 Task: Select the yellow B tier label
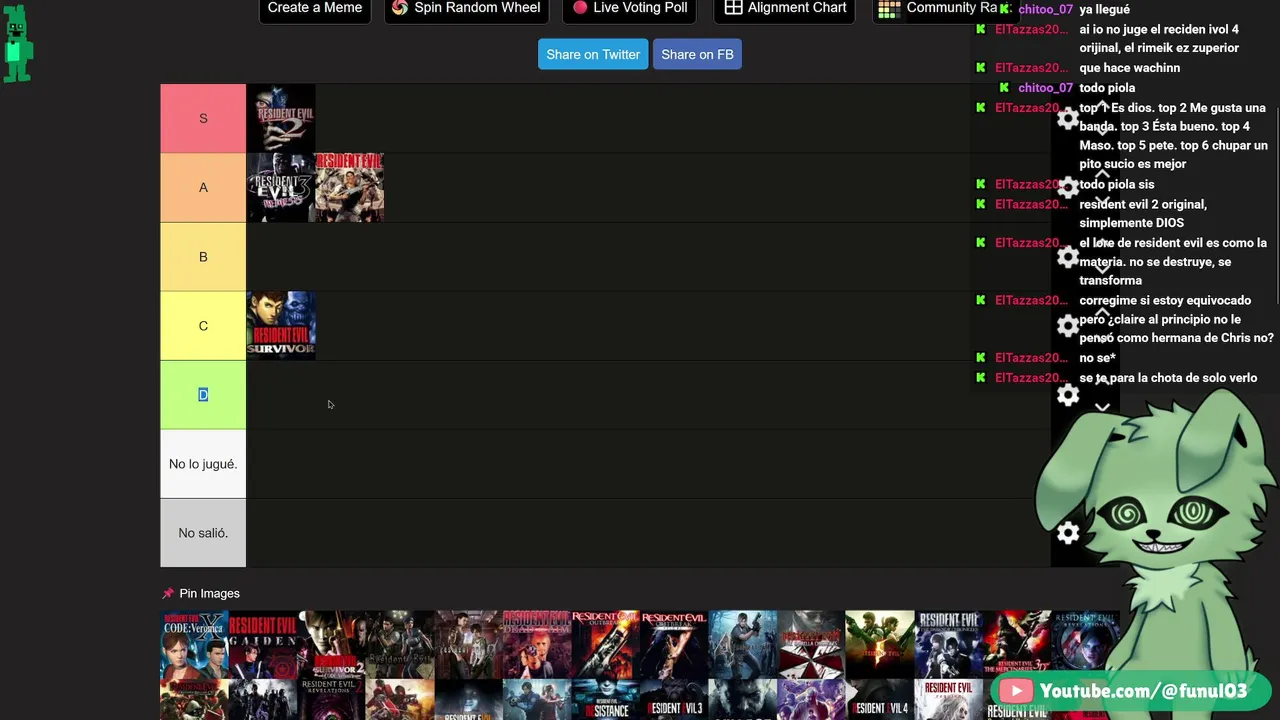pyautogui.click(x=203, y=256)
